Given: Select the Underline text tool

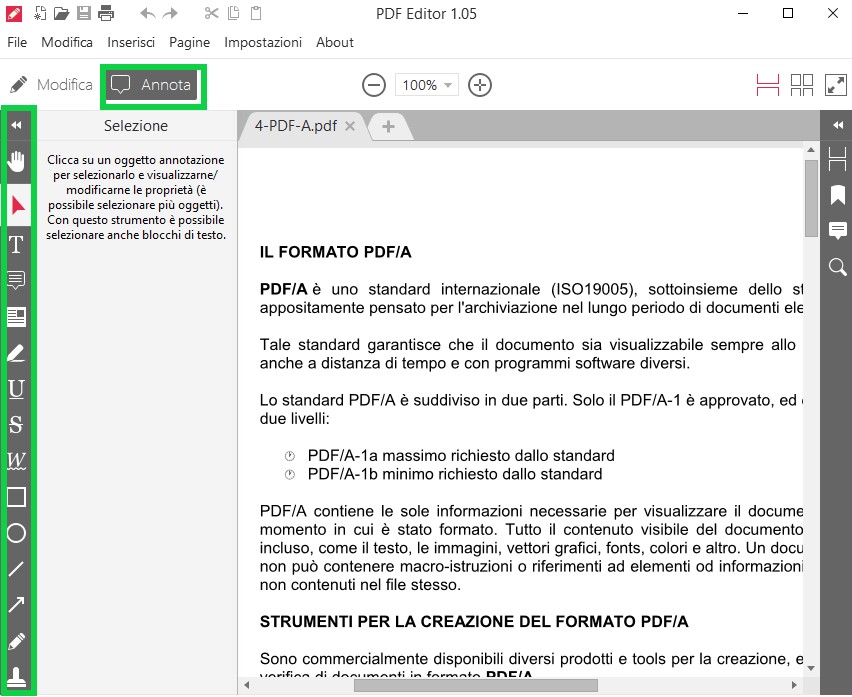Looking at the screenshot, I should (16, 389).
